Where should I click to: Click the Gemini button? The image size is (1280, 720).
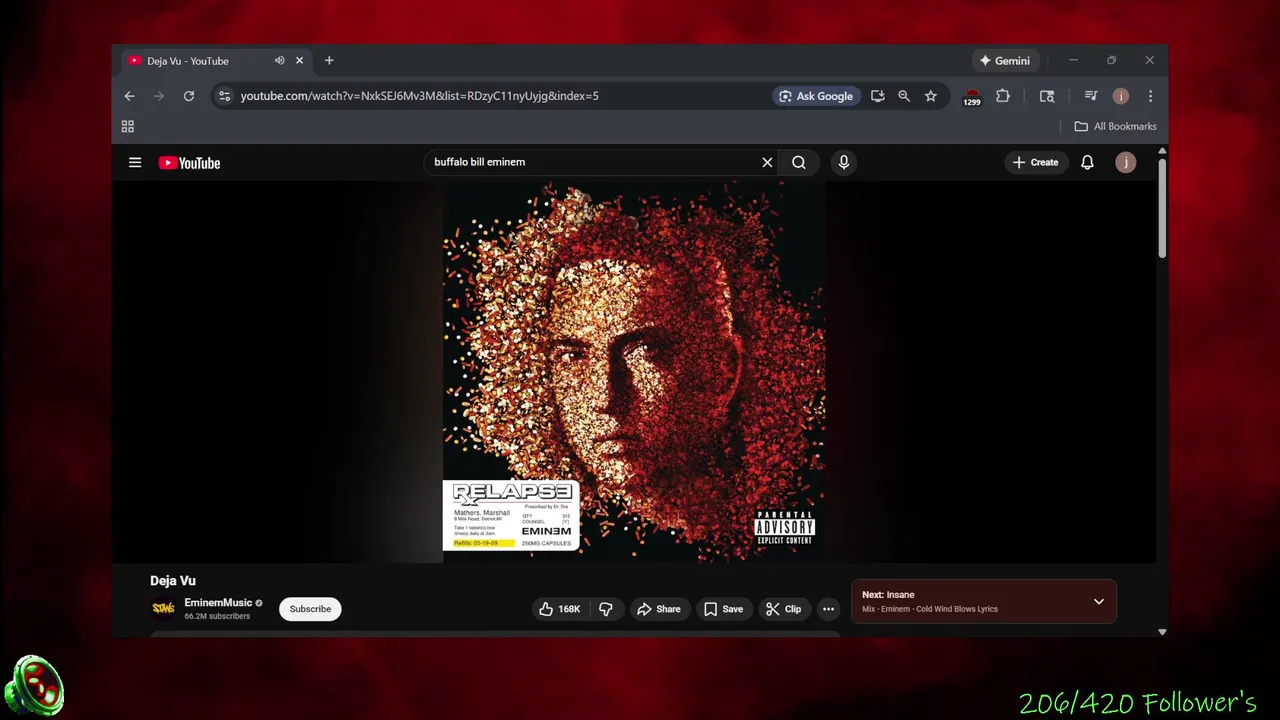(1005, 61)
